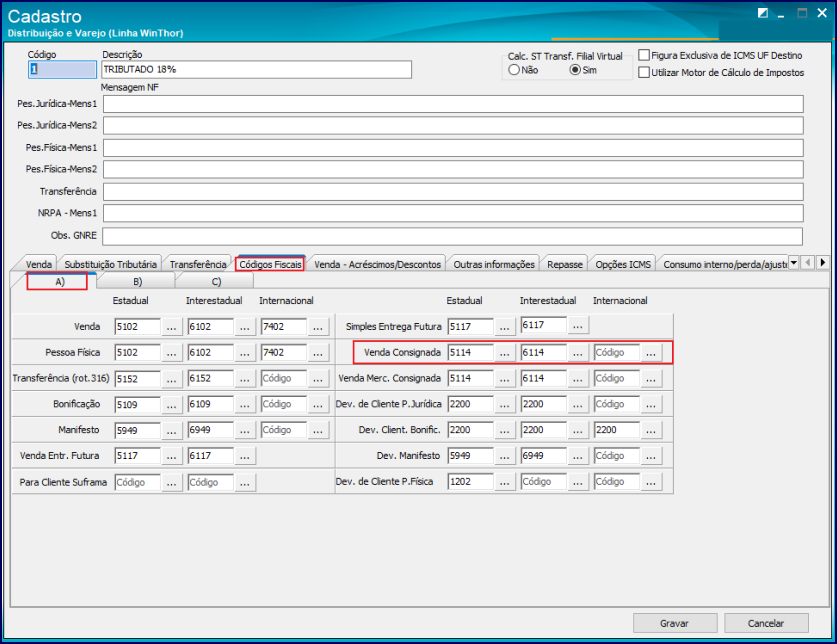Open lookup for Dev. de Cliente P.Física Interestadual
Viewport: 837px width, 644px height.
(x=578, y=482)
